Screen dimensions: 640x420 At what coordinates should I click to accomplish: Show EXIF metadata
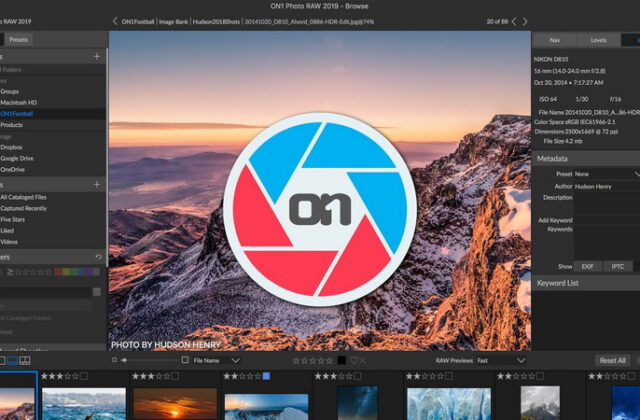click(588, 267)
